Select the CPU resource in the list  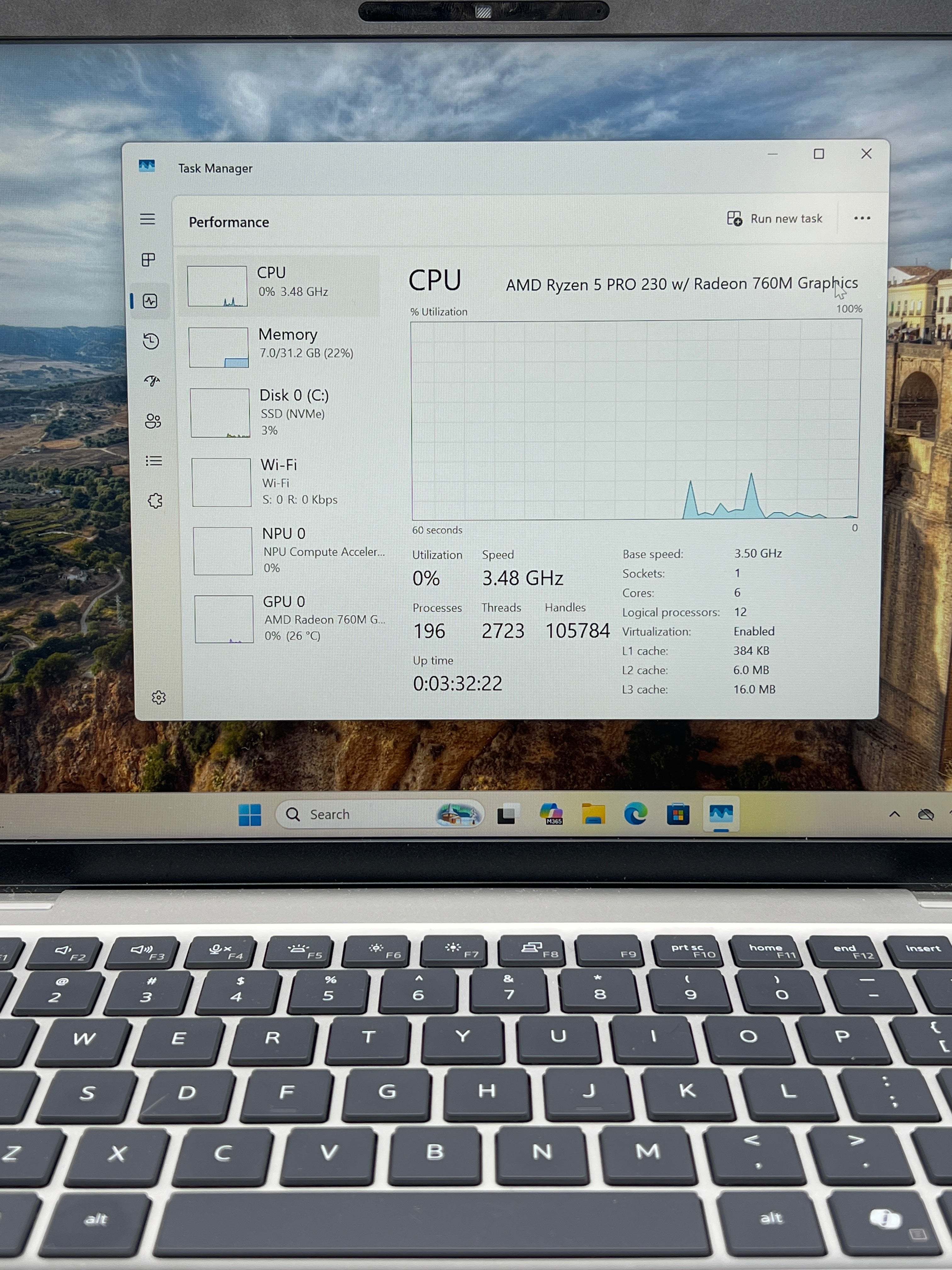(x=280, y=286)
